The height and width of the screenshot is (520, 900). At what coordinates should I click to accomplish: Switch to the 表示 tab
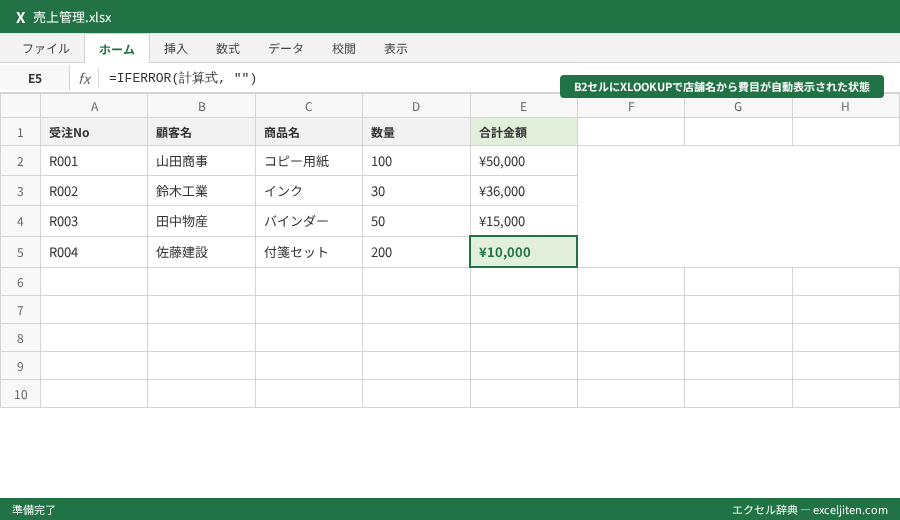[396, 49]
